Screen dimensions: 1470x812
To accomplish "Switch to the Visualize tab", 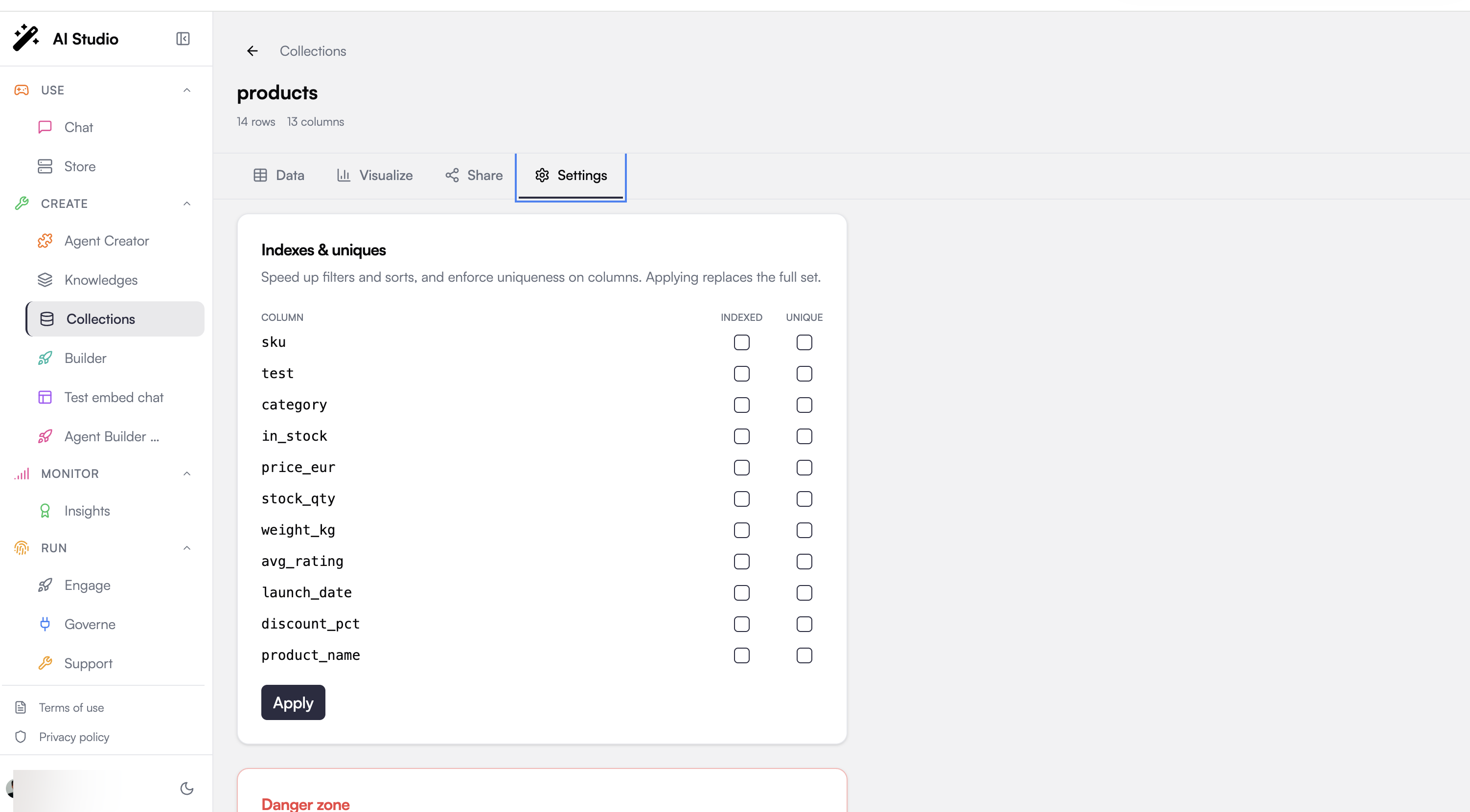I will (374, 175).
